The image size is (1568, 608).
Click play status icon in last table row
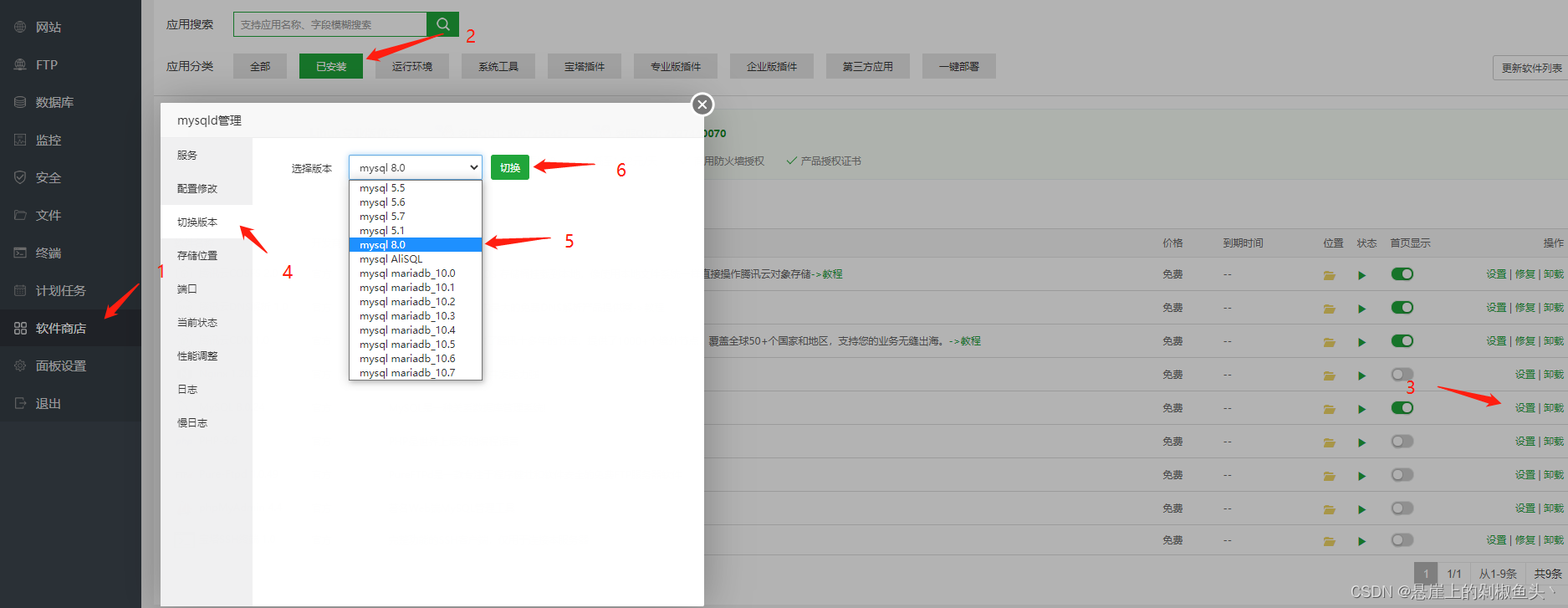[x=1361, y=541]
